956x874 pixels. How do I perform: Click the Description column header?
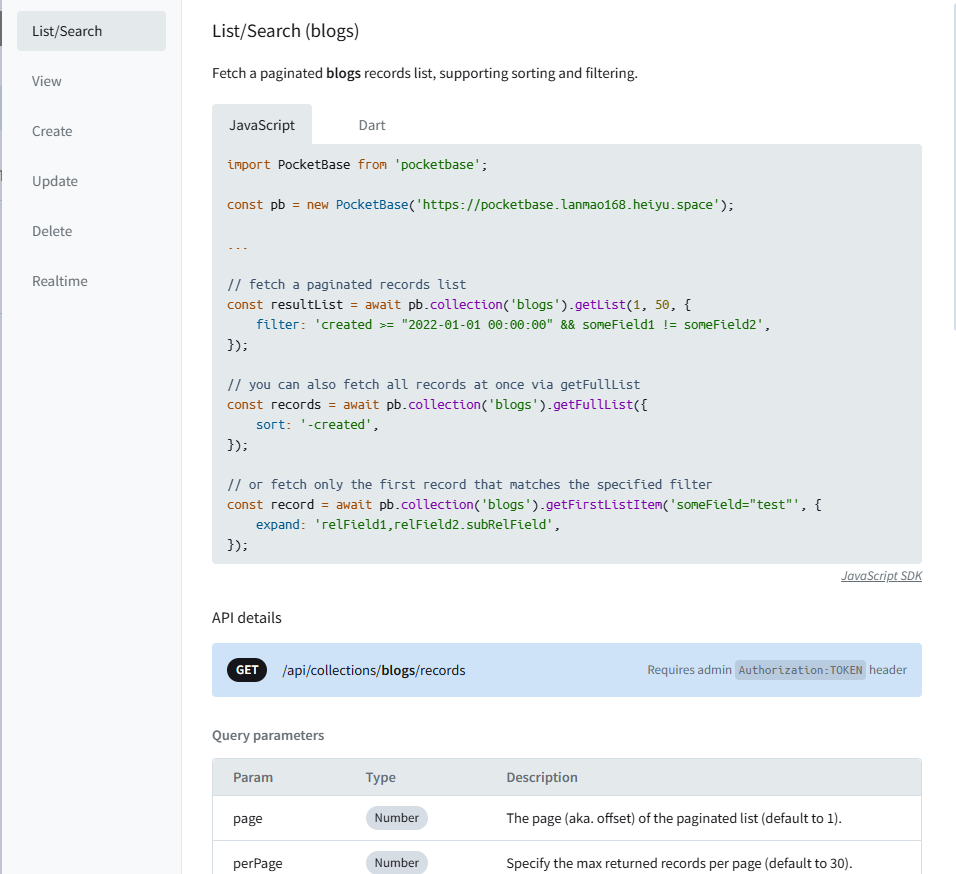click(x=541, y=778)
